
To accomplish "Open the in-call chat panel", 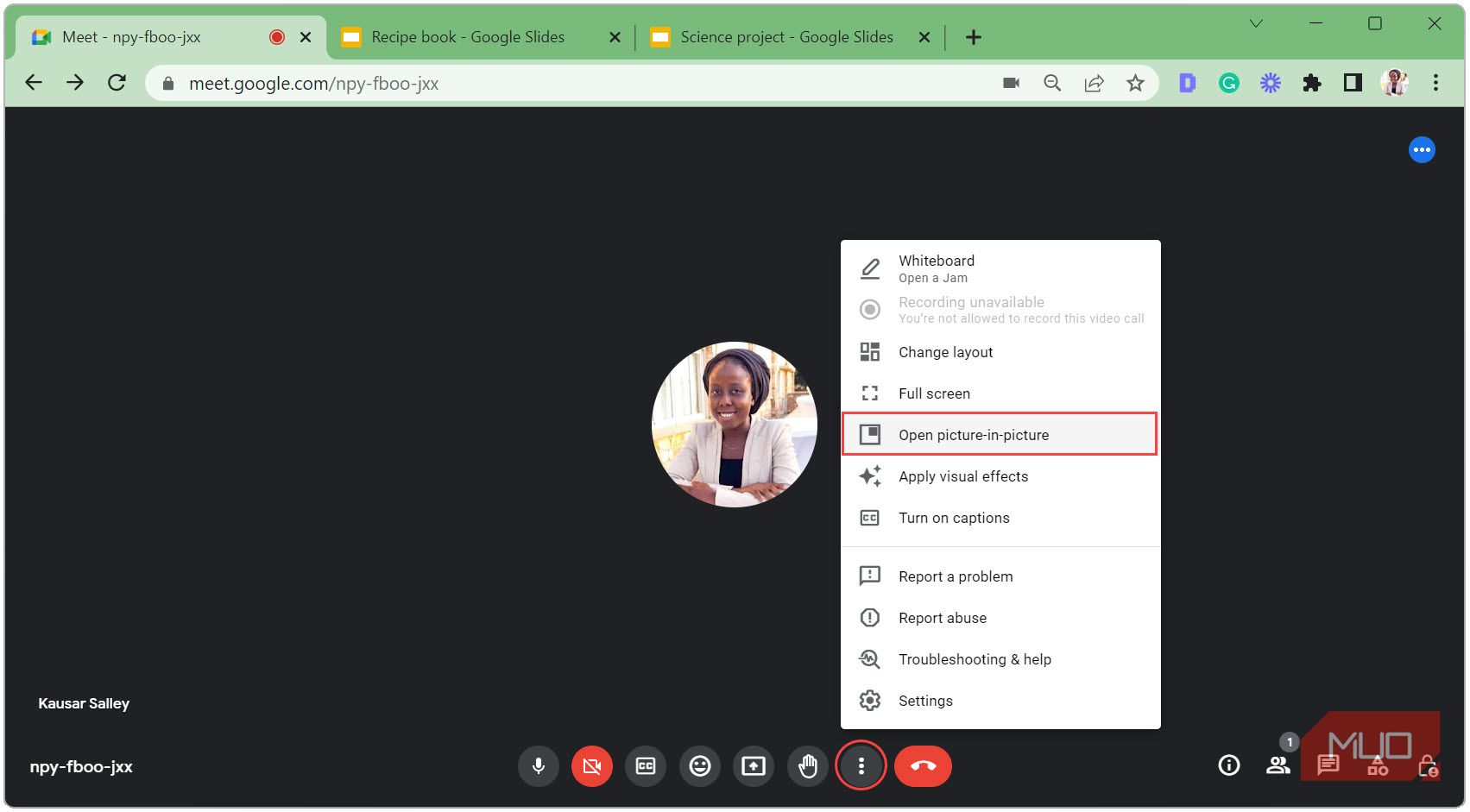I will (x=1328, y=765).
